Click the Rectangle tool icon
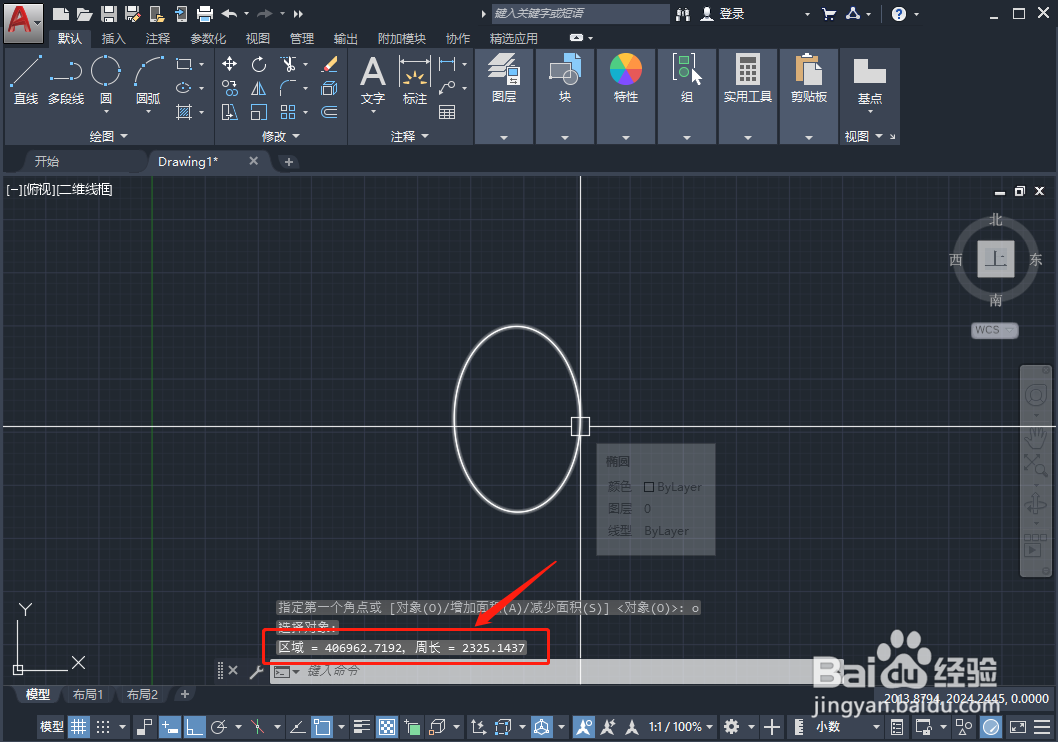This screenshot has width=1058, height=742. [x=184, y=64]
